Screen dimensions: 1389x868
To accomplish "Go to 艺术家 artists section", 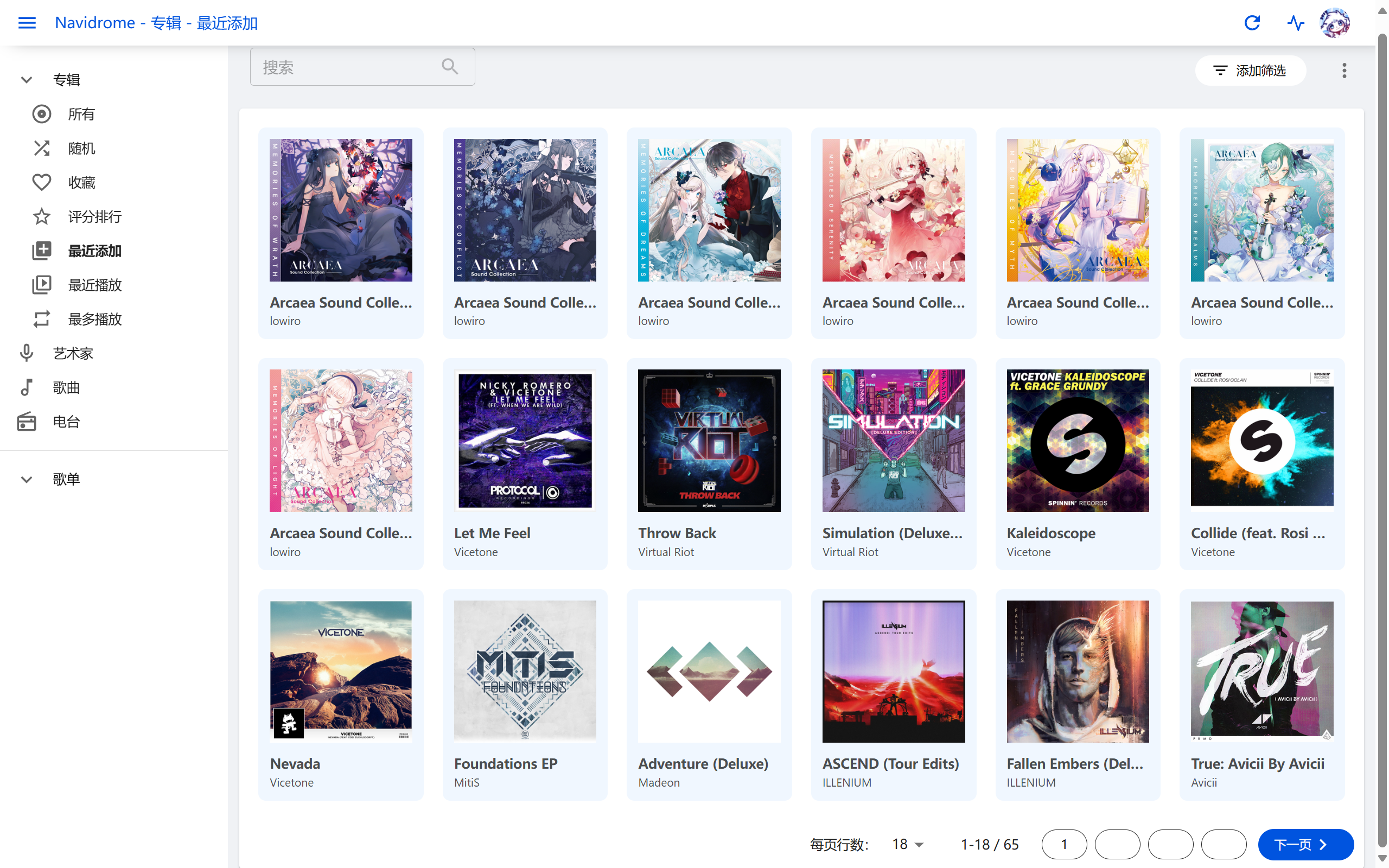I will [x=73, y=354].
